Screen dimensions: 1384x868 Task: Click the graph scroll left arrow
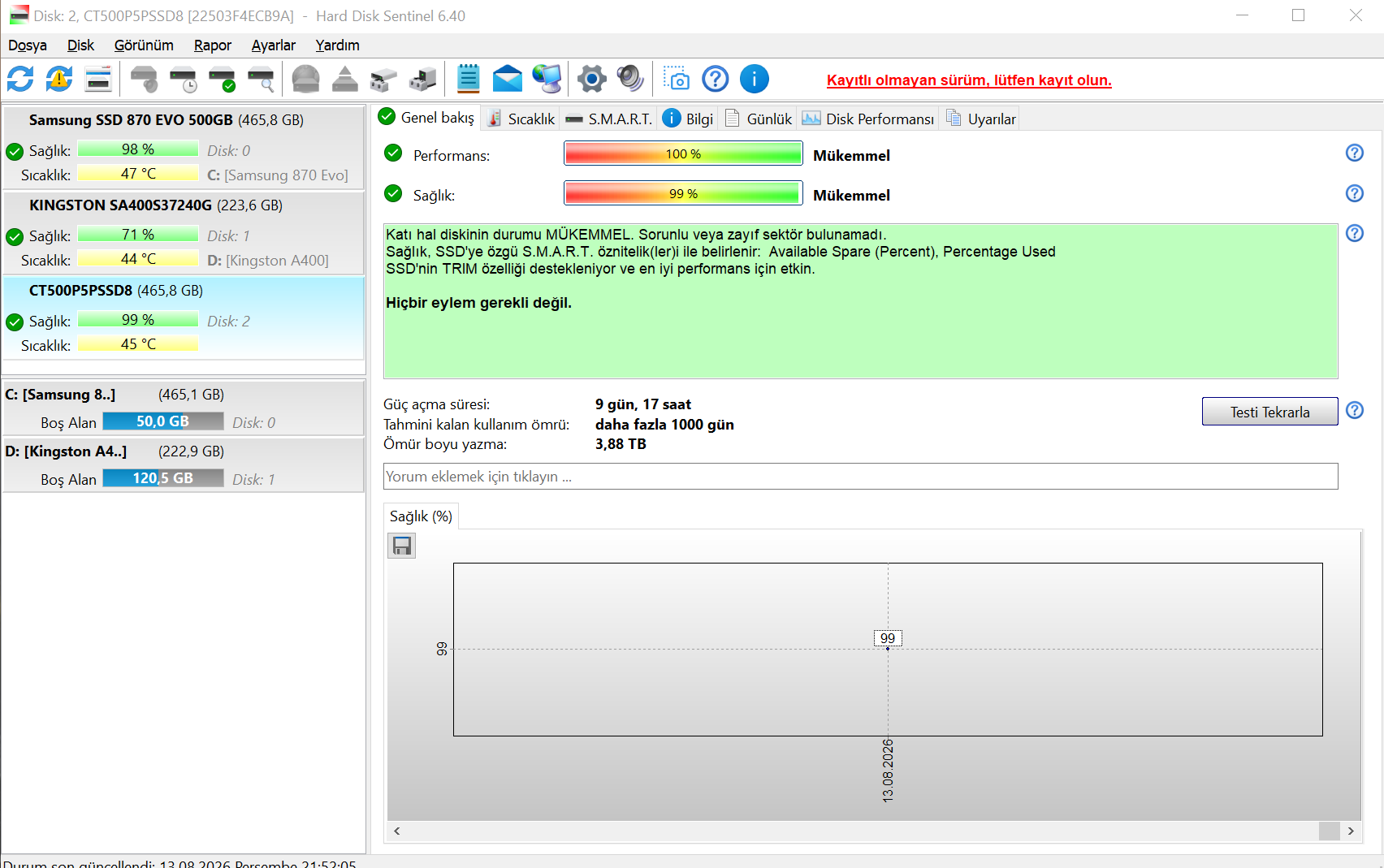click(397, 831)
